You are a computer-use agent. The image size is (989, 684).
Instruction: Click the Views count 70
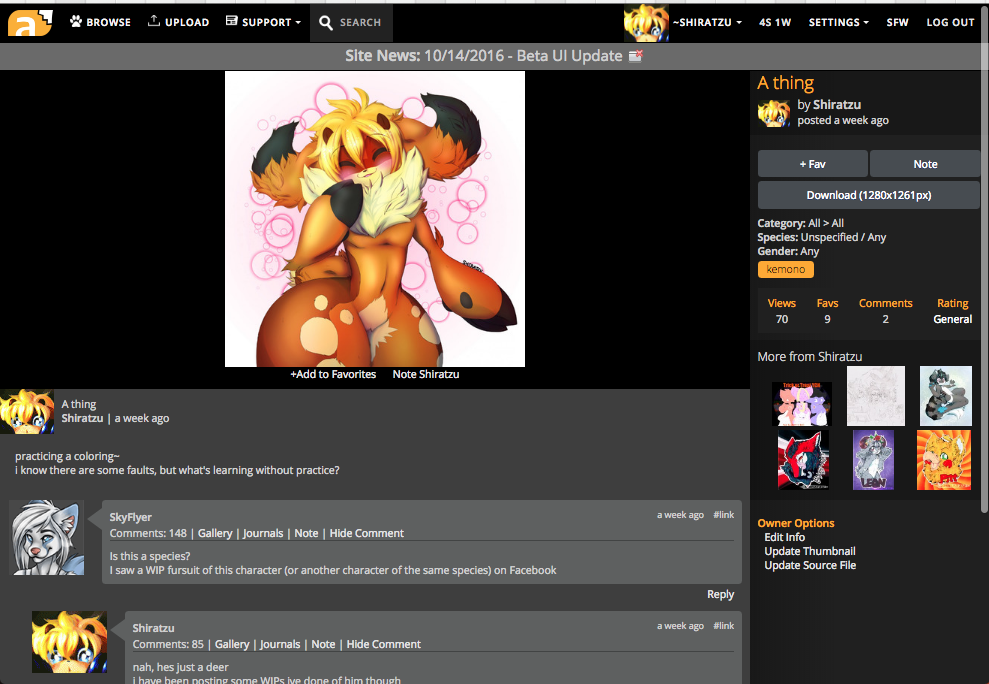[x=781, y=319]
